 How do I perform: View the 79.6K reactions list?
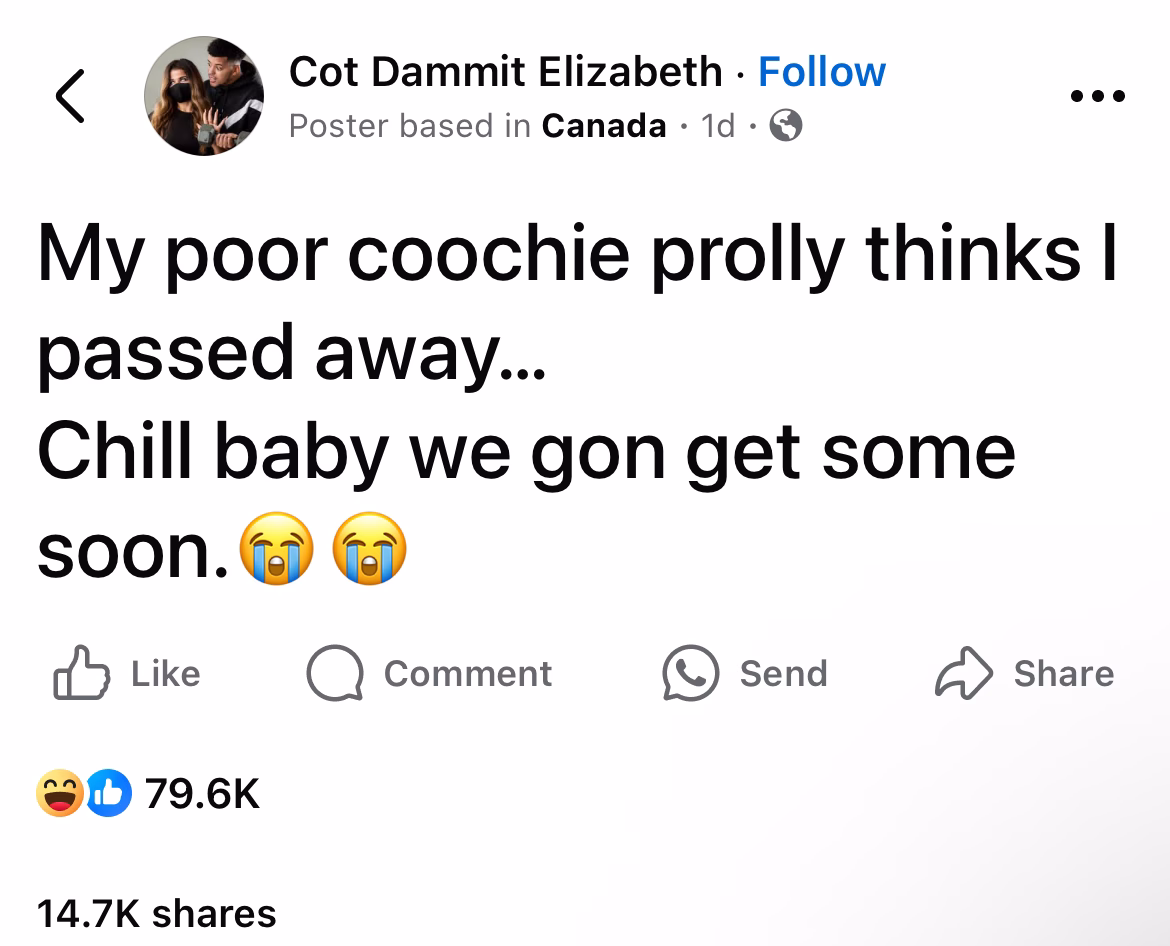tap(203, 795)
